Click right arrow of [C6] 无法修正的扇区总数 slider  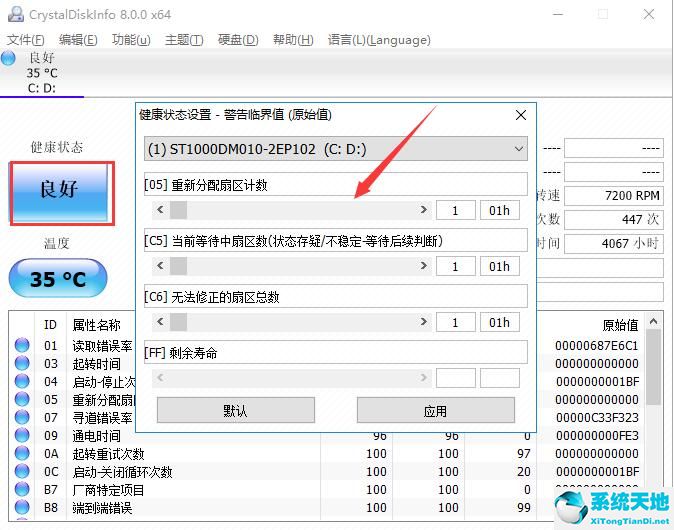pyautogui.click(x=424, y=322)
